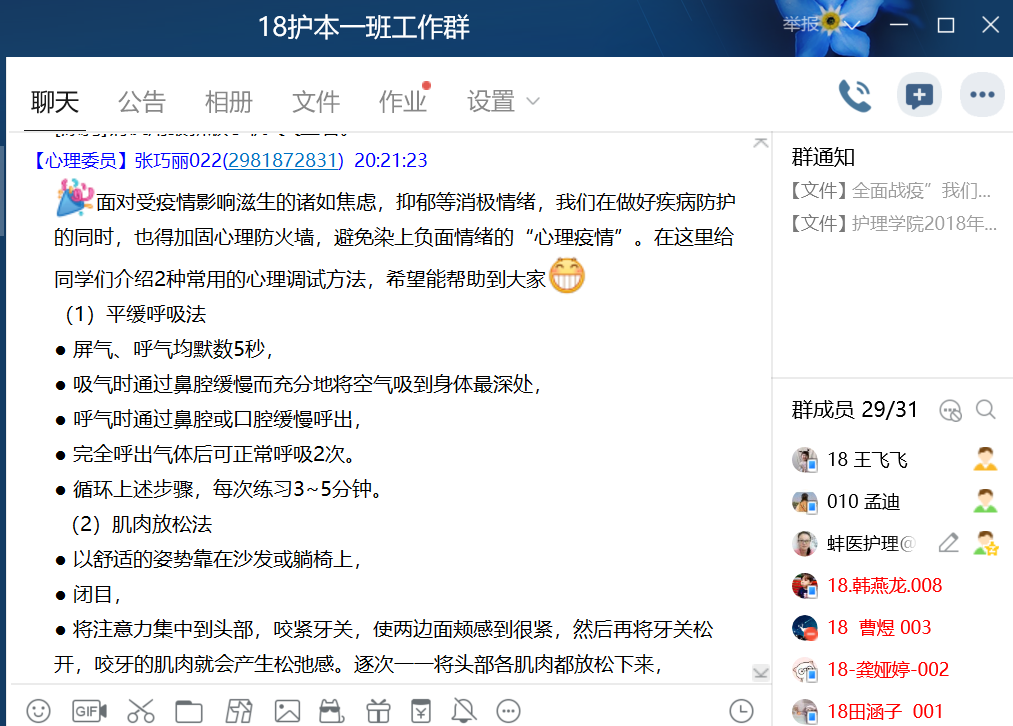The image size is (1013, 726).
Task: Open message history clock icon
Action: tap(741, 711)
